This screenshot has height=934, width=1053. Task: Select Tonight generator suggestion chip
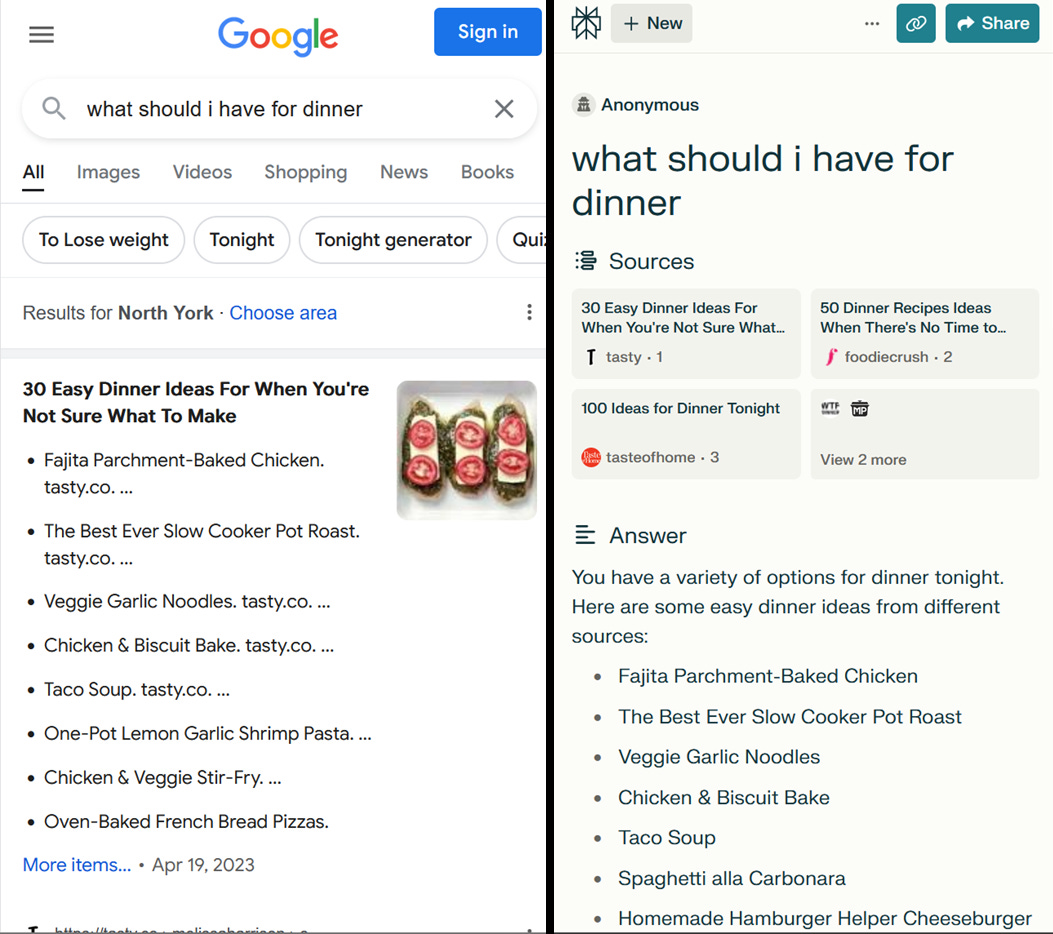[393, 240]
